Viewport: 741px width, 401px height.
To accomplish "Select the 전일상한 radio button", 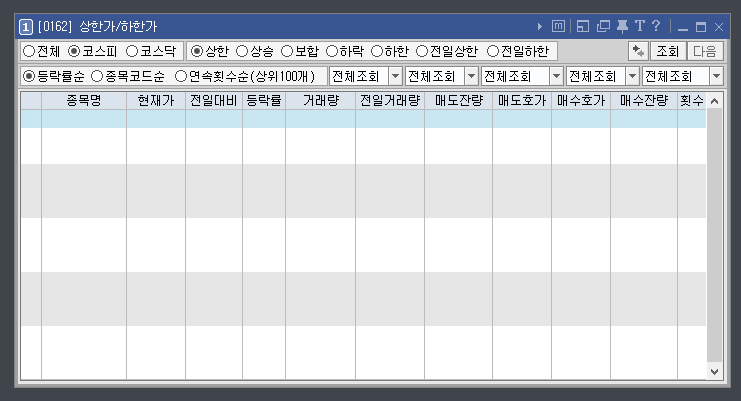I will [x=447, y=51].
